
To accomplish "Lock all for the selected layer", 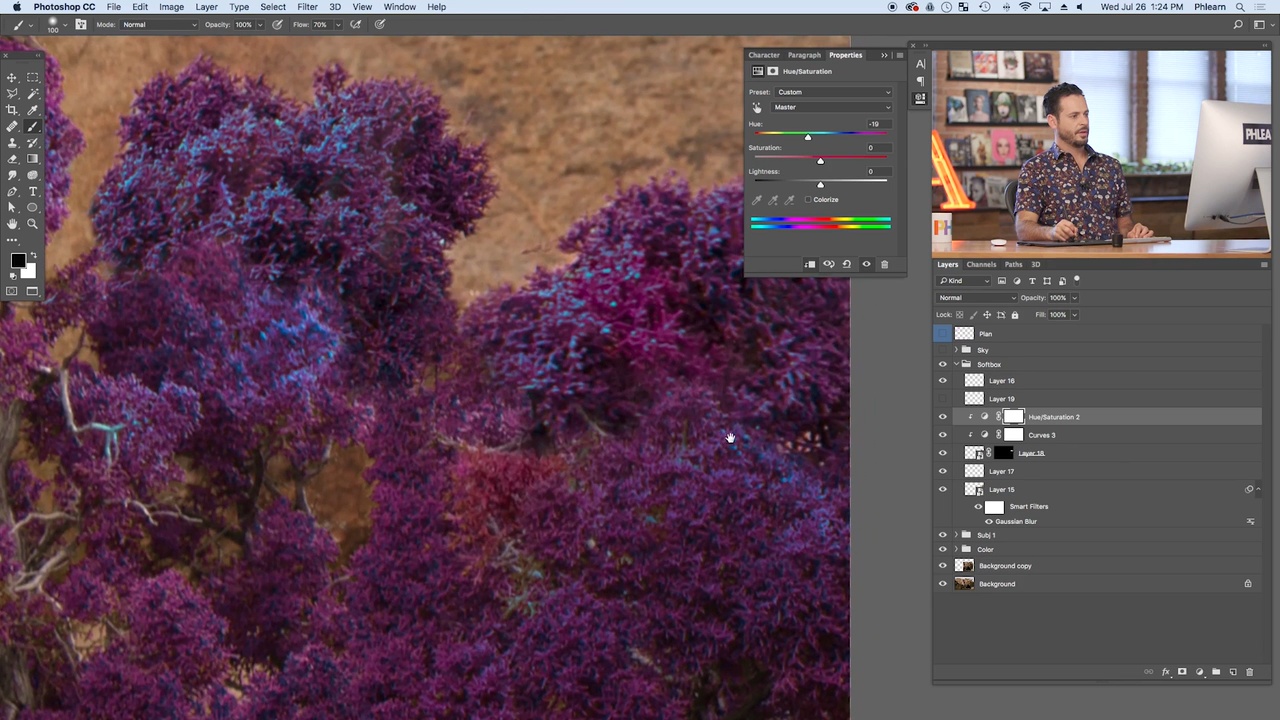I will 1014,315.
